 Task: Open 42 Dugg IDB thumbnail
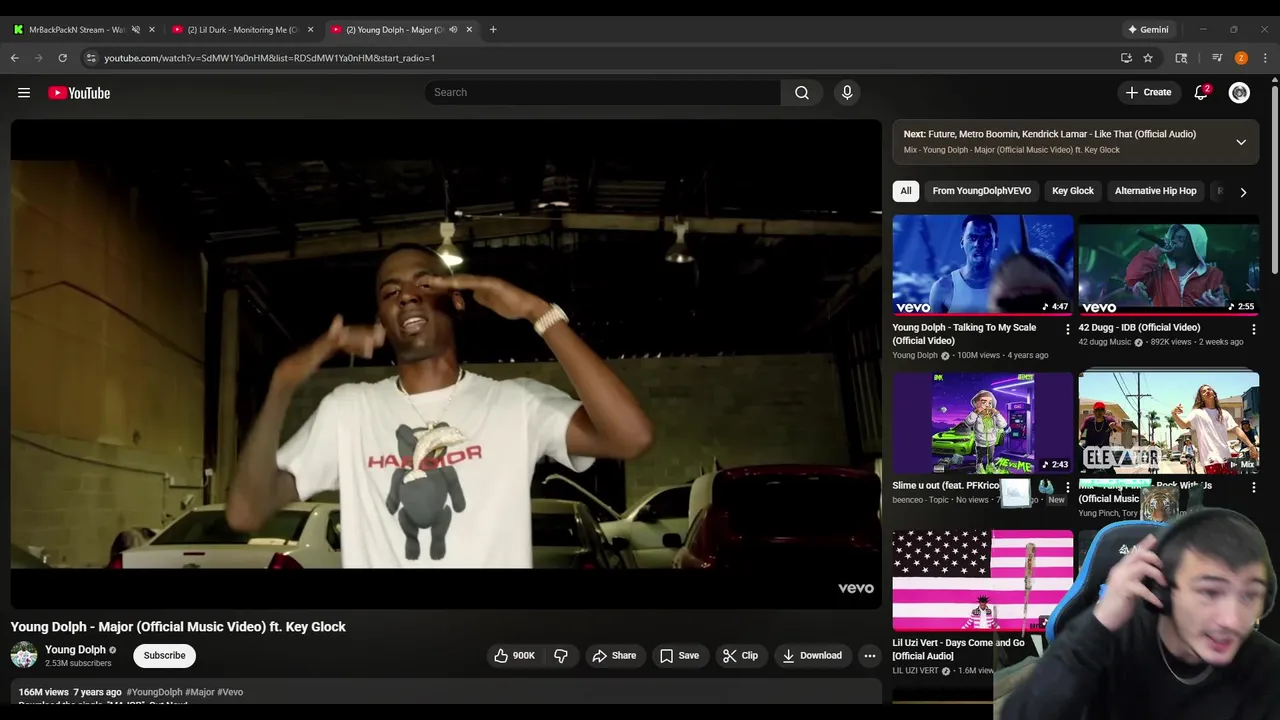pos(1168,264)
